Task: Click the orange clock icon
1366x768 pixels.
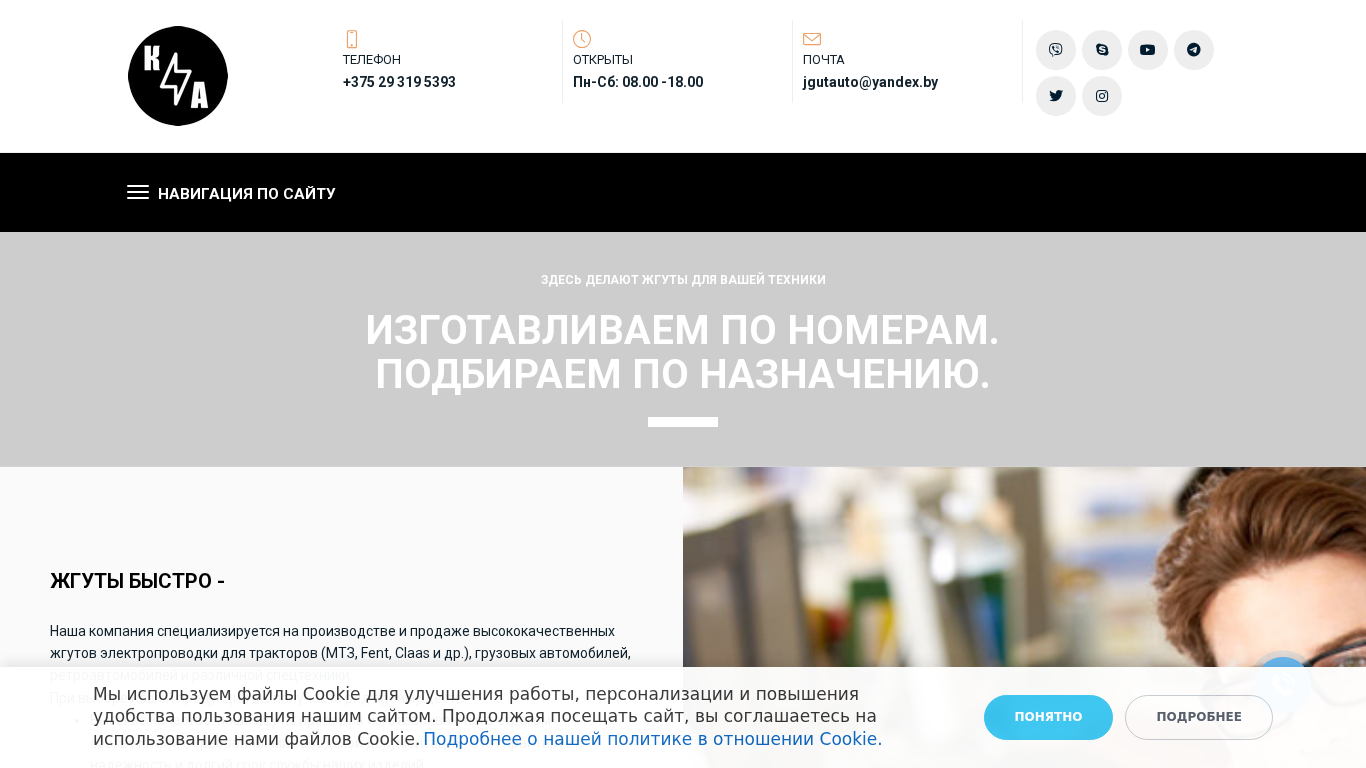Action: (x=582, y=39)
